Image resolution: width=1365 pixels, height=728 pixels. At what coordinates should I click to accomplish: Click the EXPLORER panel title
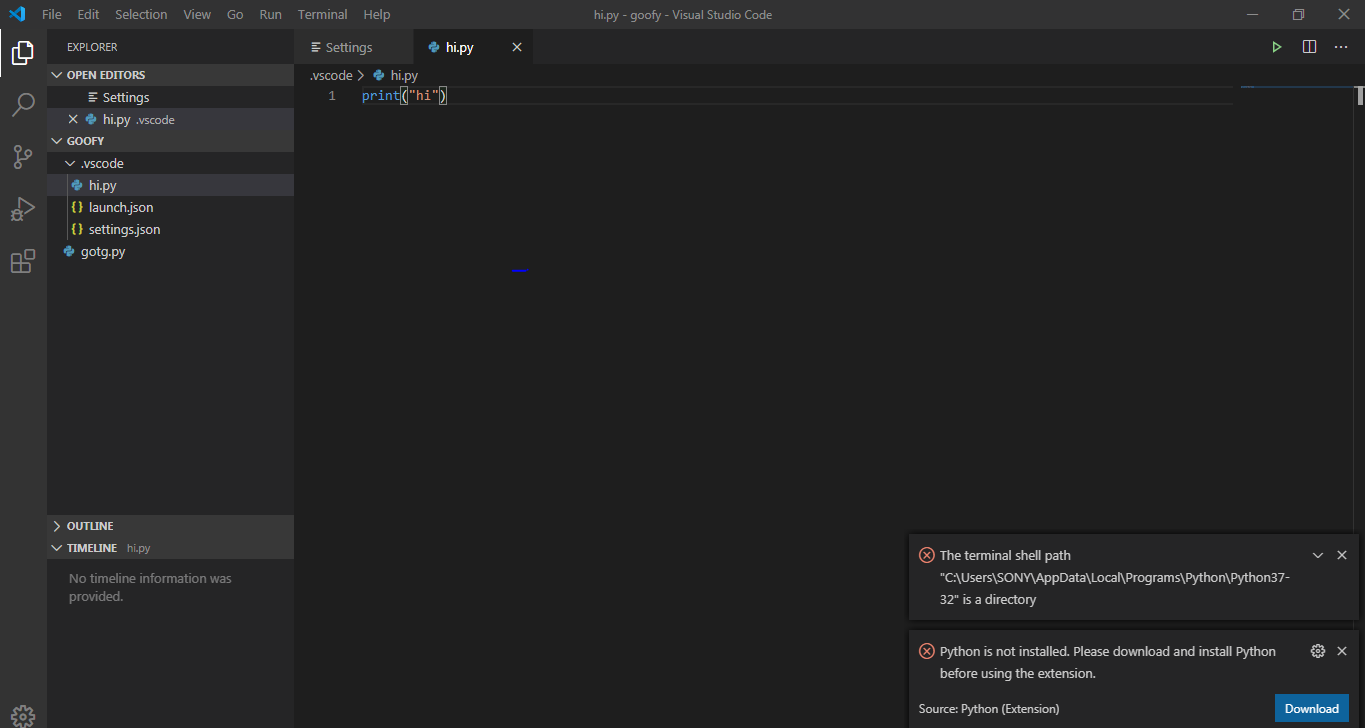click(92, 47)
